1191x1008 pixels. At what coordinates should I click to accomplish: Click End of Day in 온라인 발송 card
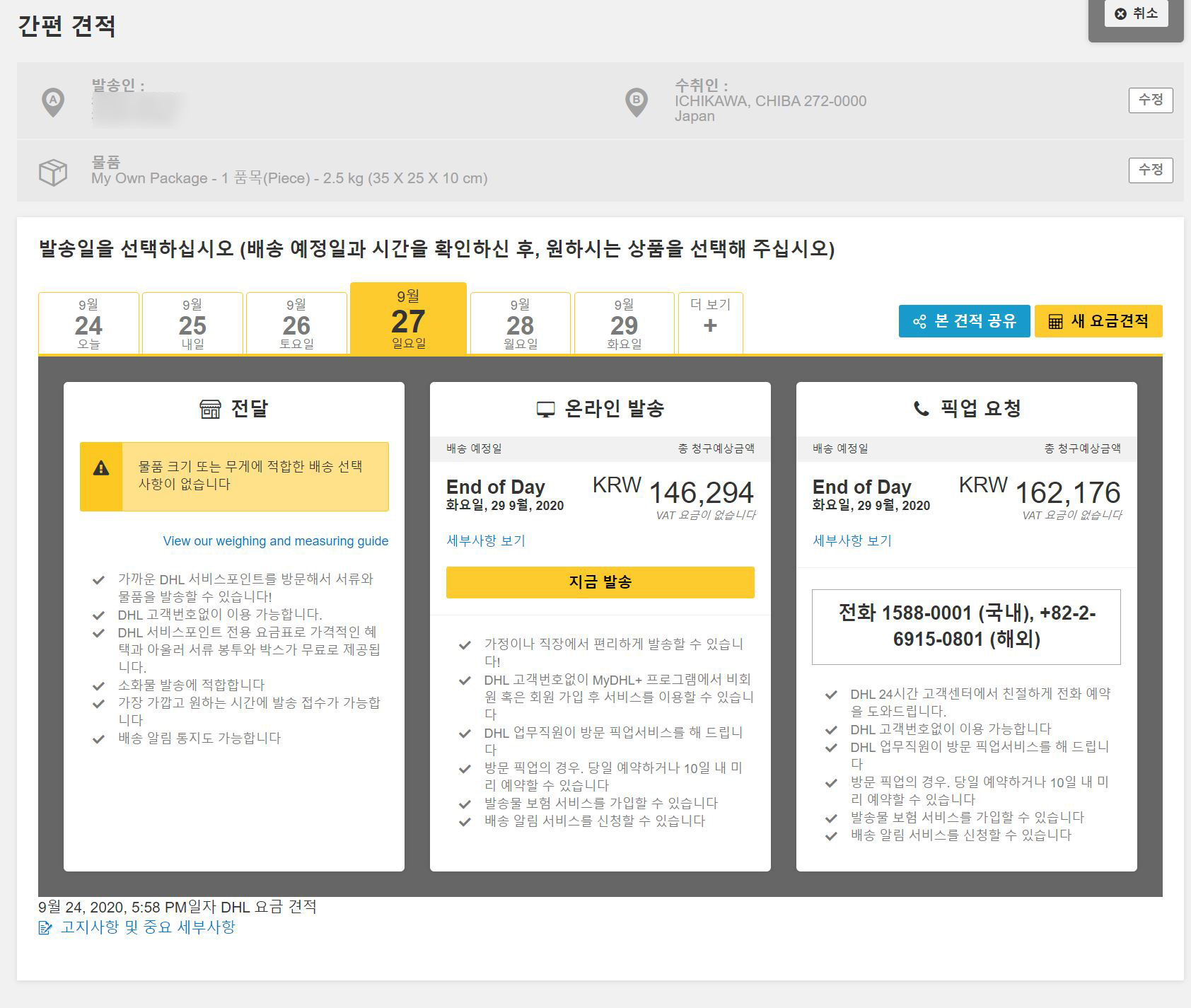[x=495, y=487]
